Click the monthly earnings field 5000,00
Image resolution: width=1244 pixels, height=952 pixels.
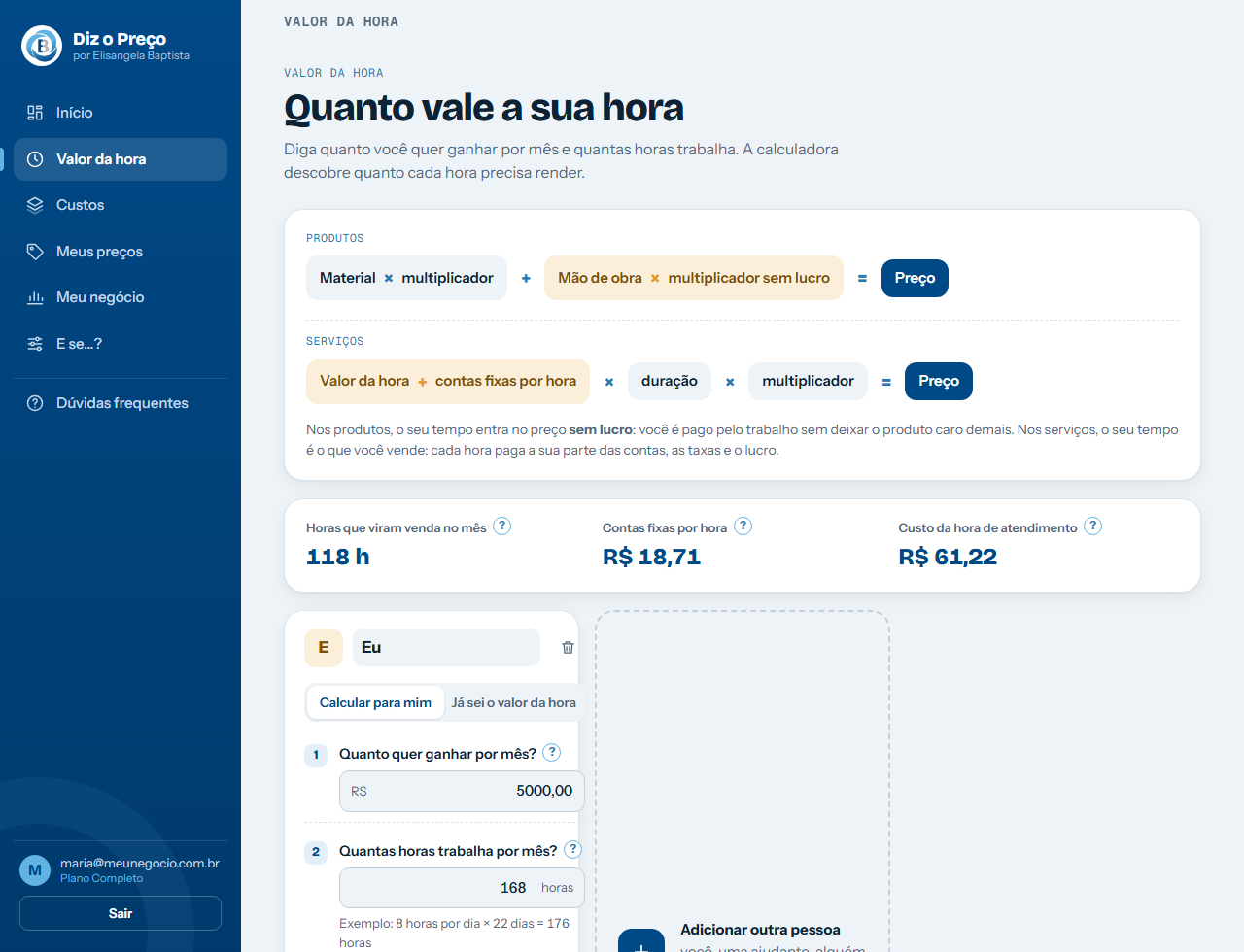(x=462, y=791)
